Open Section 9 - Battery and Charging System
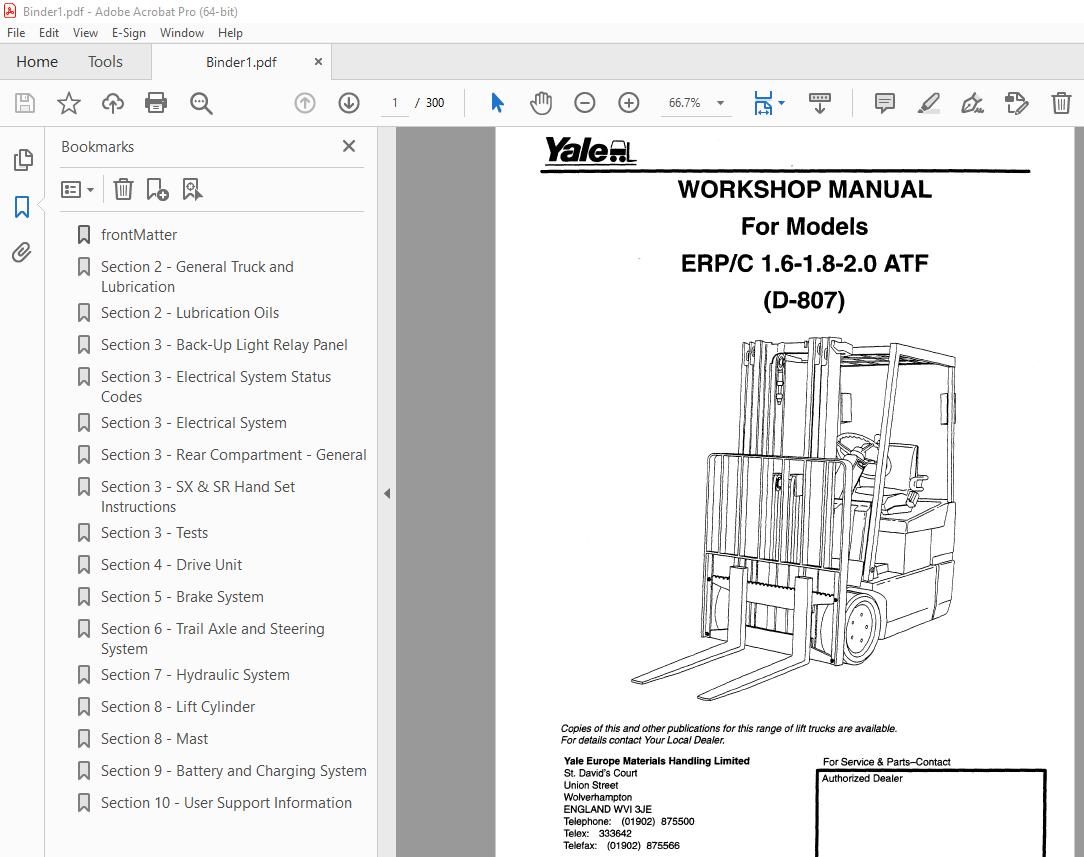The image size is (1084, 857). (234, 771)
